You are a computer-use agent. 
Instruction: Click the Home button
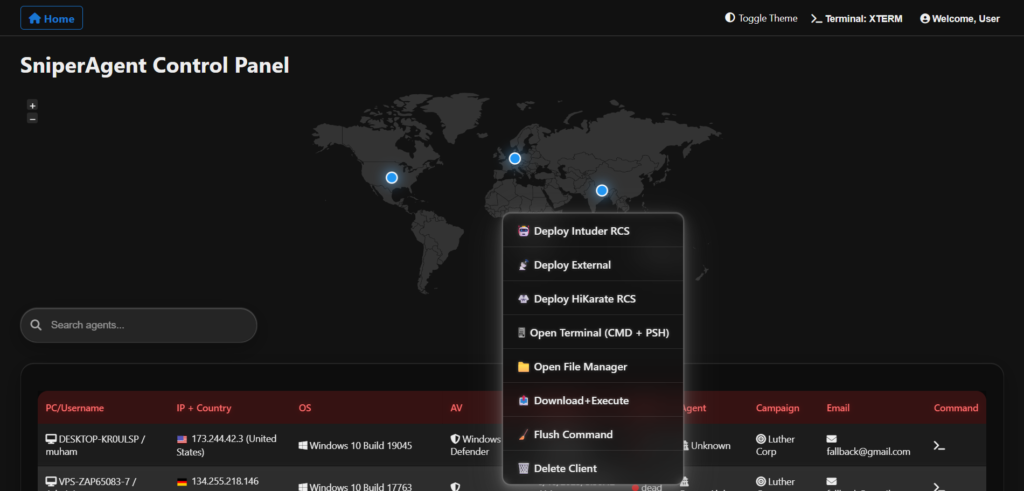point(51,18)
